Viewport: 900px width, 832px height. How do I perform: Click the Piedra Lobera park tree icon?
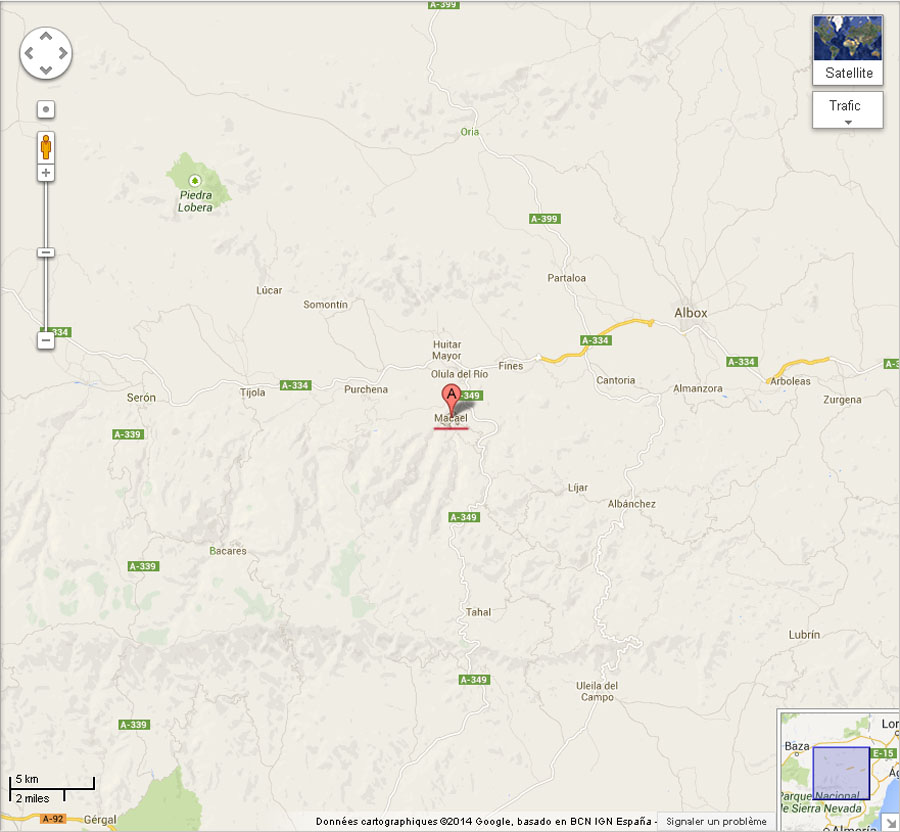click(195, 181)
